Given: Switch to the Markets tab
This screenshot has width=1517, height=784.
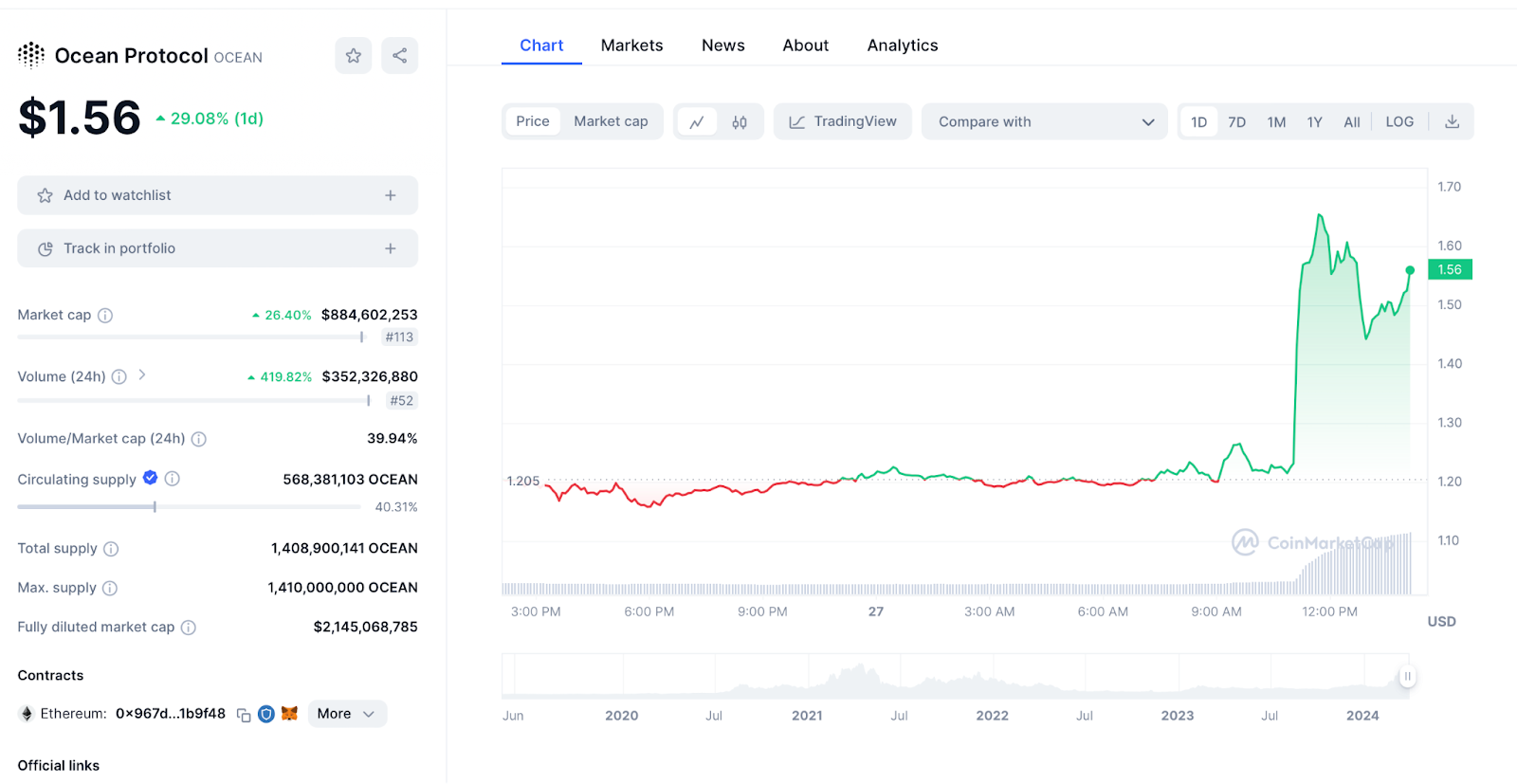Looking at the screenshot, I should pos(632,46).
